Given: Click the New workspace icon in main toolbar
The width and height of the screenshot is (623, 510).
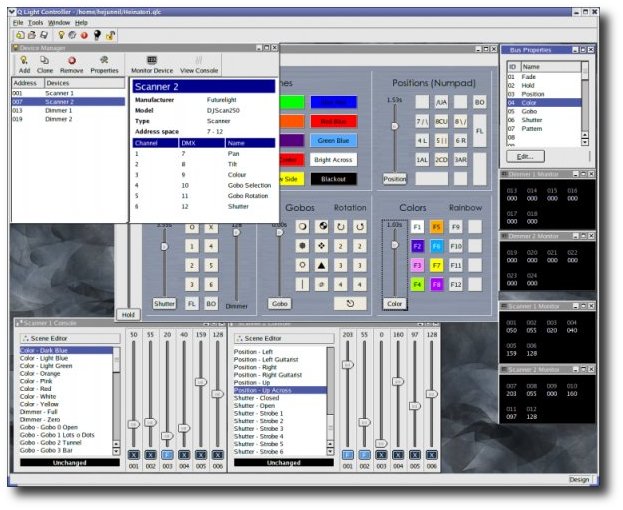Looking at the screenshot, I should point(20,35).
